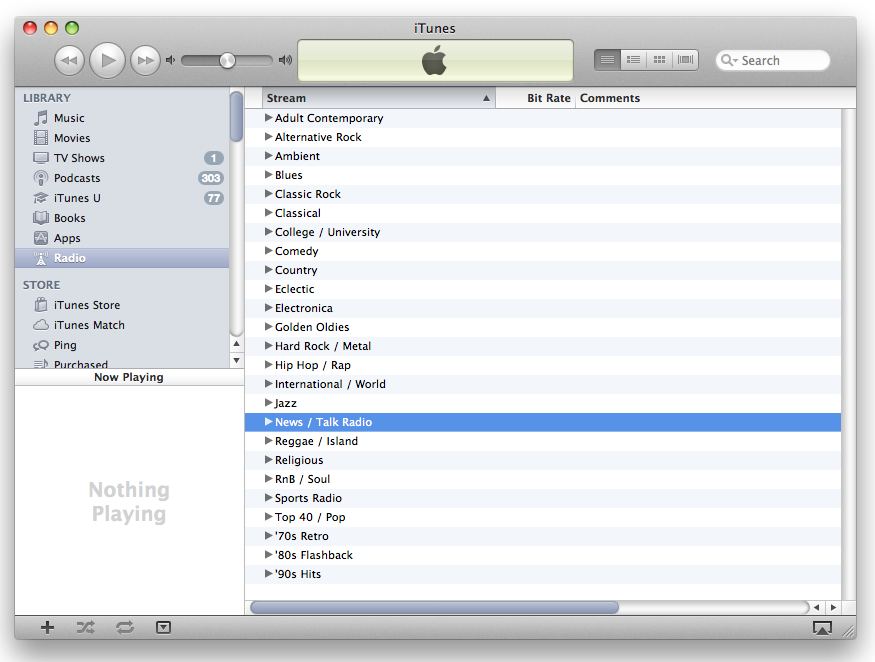Open TV Shows in sidebar

(122, 158)
